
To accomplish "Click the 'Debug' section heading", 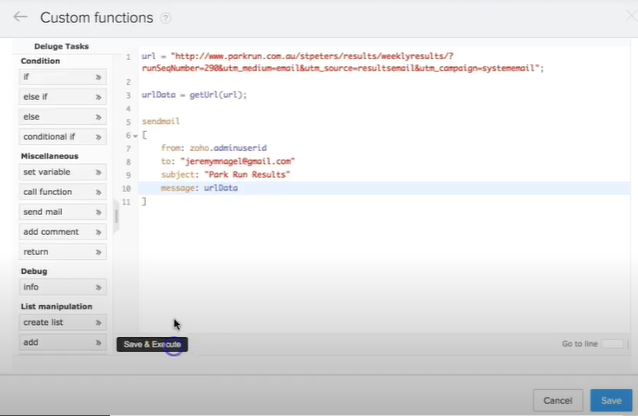I will (34, 271).
